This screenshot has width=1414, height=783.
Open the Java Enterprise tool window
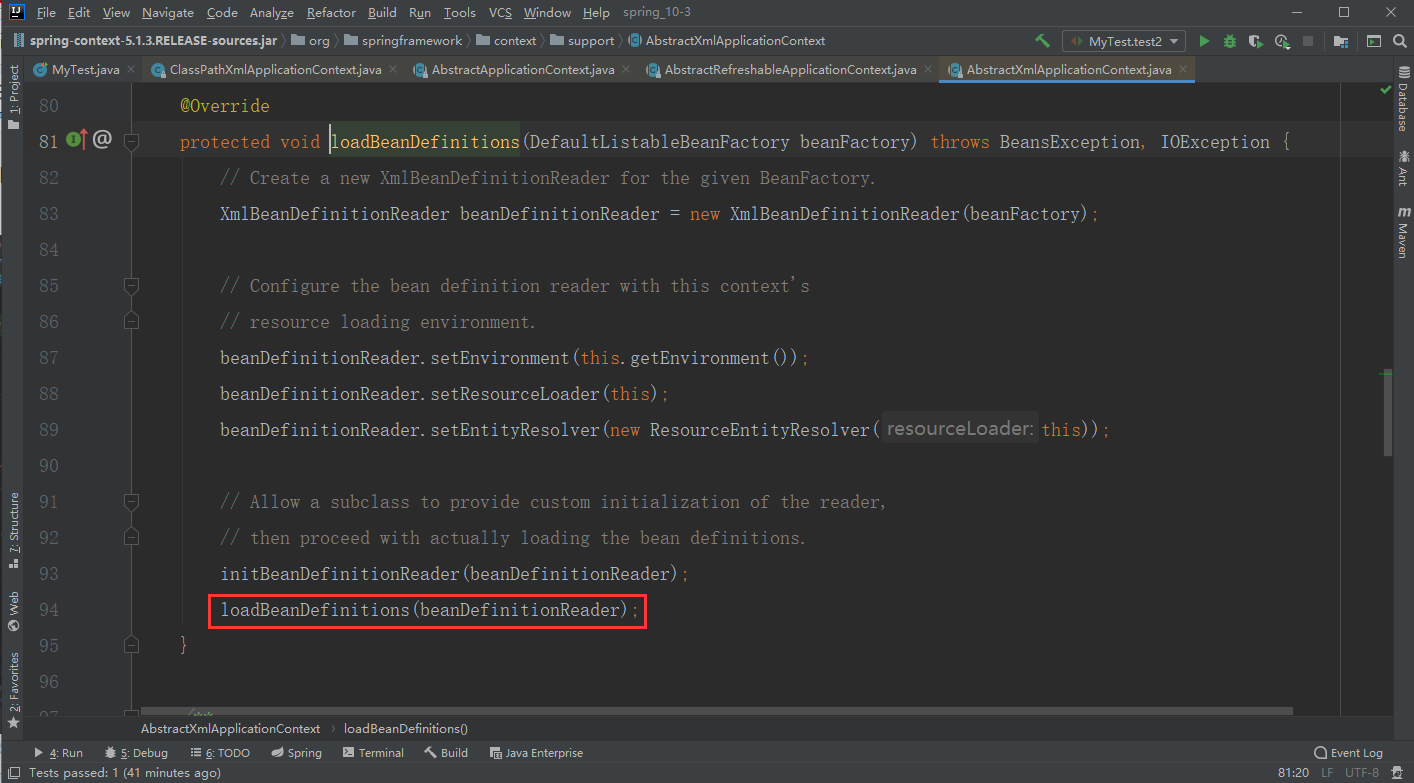click(536, 753)
